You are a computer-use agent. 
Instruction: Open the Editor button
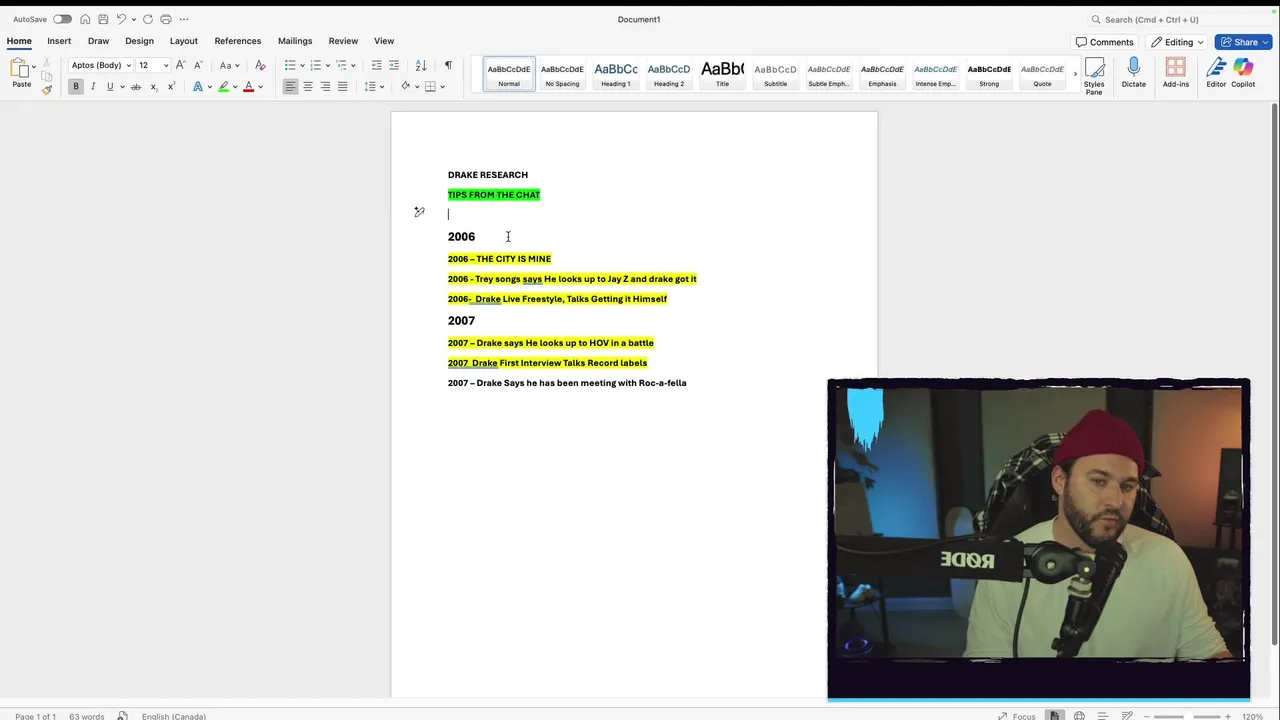click(1216, 73)
